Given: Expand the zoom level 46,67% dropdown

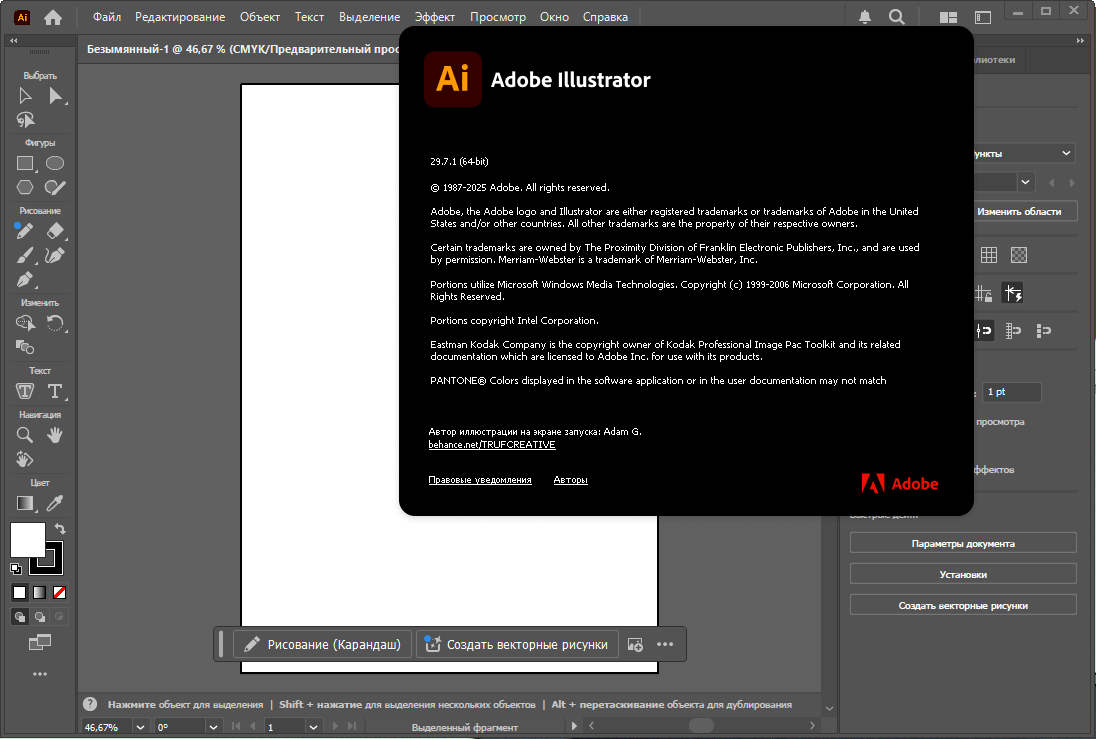Looking at the screenshot, I should (x=140, y=727).
